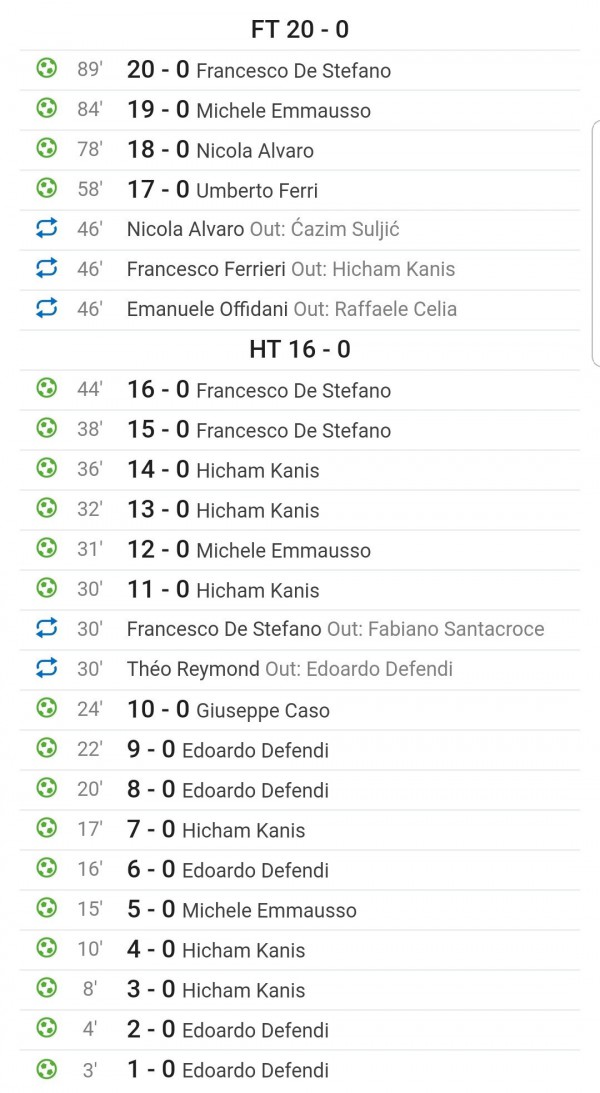Click the substitution icon beside Francesco Ferrieri
This screenshot has width=600, height=1093.
pyautogui.click(x=46, y=269)
